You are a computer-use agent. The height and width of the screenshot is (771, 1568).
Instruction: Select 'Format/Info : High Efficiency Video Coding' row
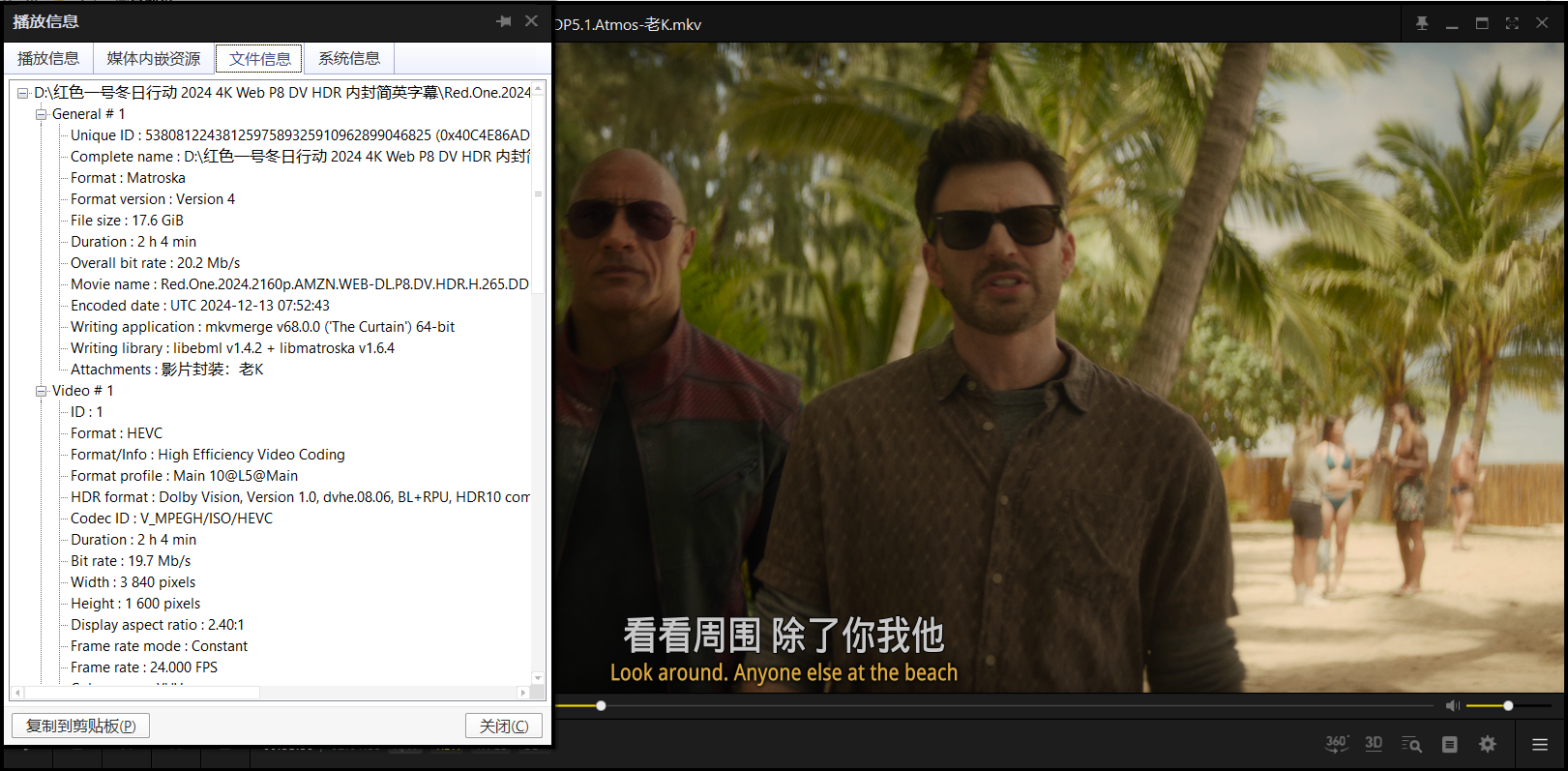tap(207, 455)
